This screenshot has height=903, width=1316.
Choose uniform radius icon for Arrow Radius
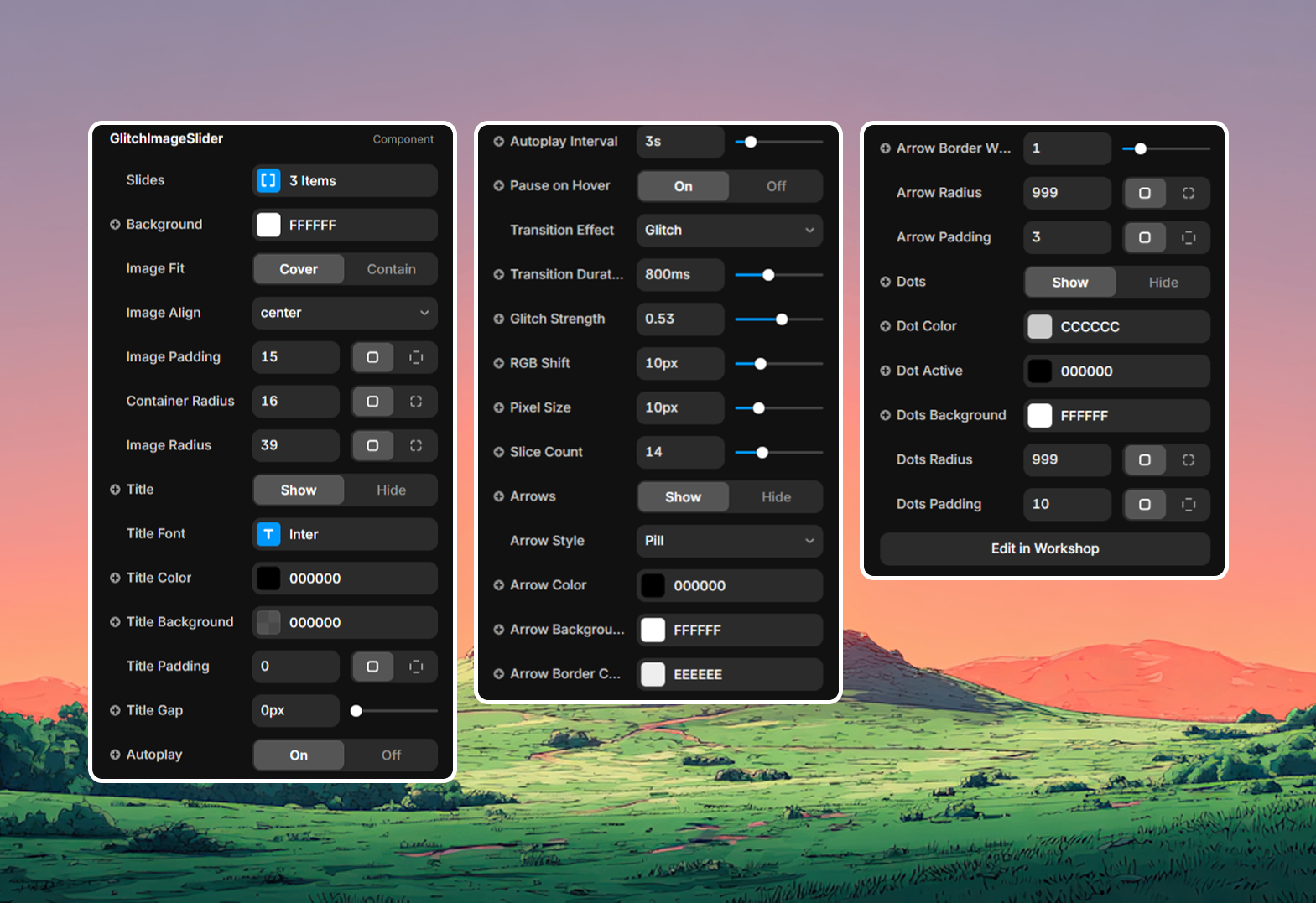[x=1144, y=193]
